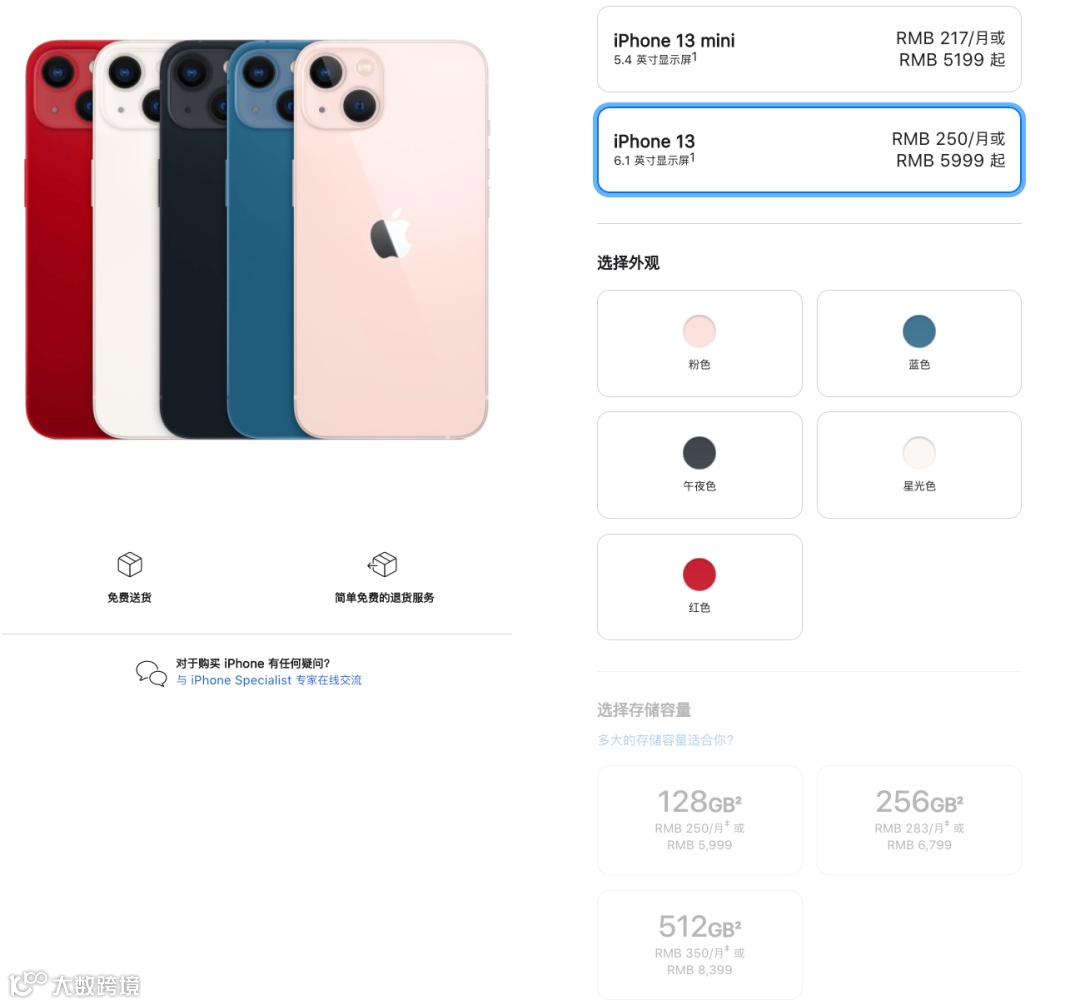Click the Apple logo on pink iPhone
The height and width of the screenshot is (1005, 1080).
coord(391,234)
